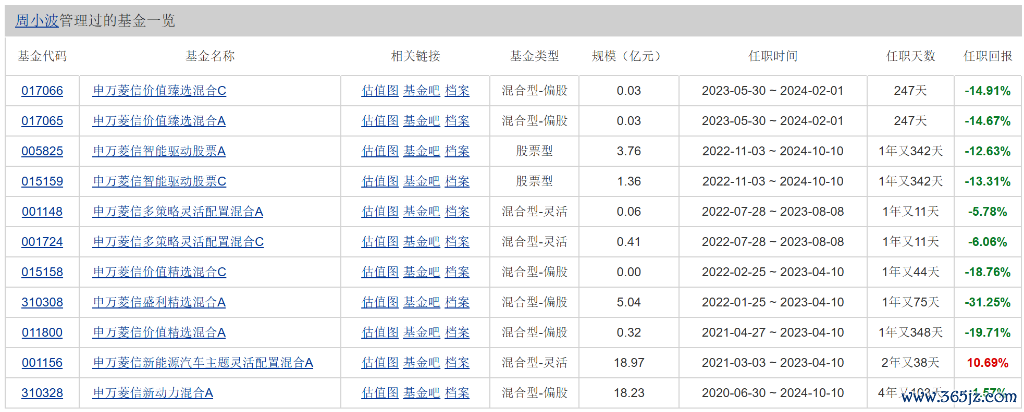Click 档案 for fund 001156
Screen dimensions: 1024x412
457,362
